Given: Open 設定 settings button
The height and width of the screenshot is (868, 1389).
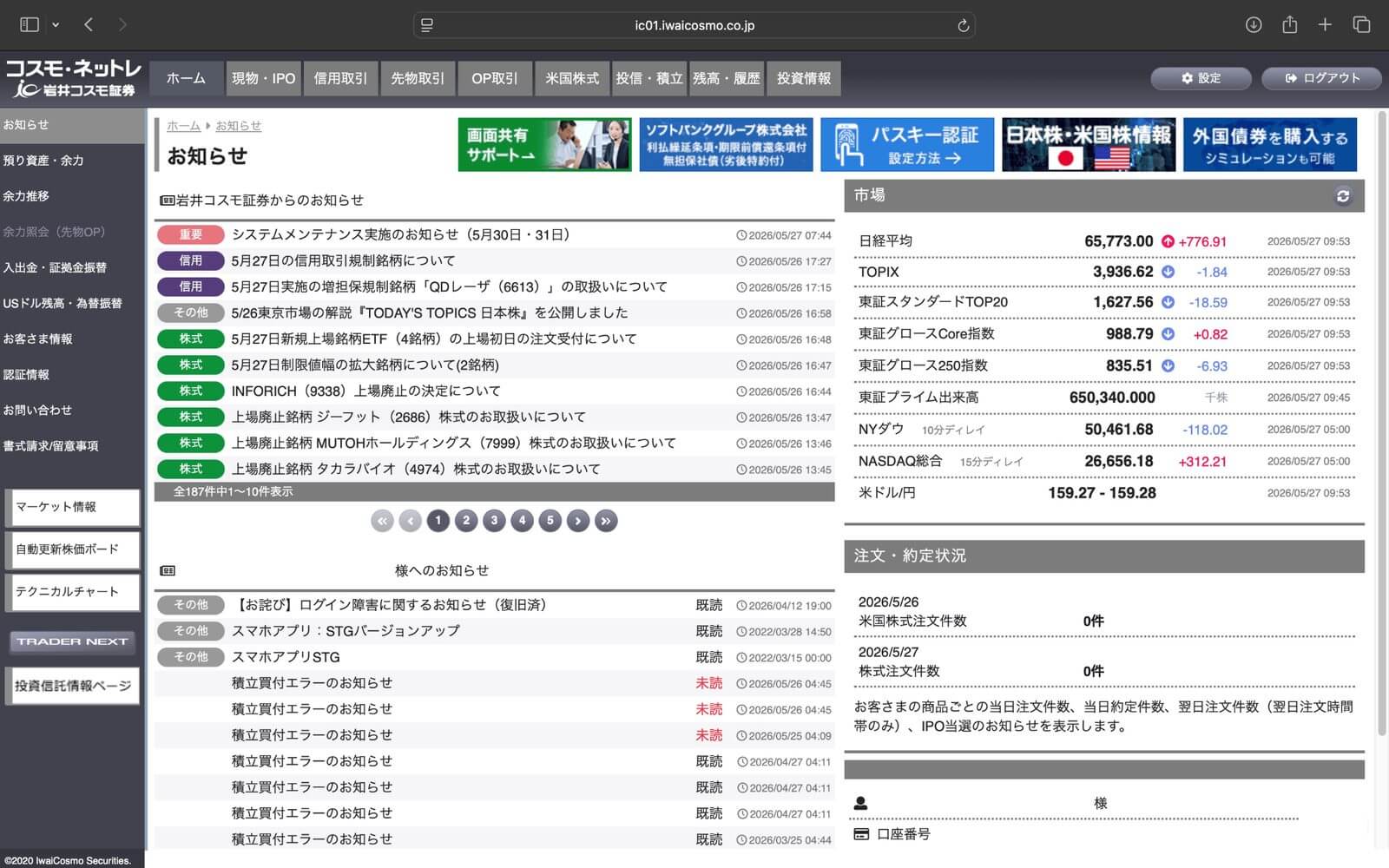Looking at the screenshot, I should coord(1201,78).
